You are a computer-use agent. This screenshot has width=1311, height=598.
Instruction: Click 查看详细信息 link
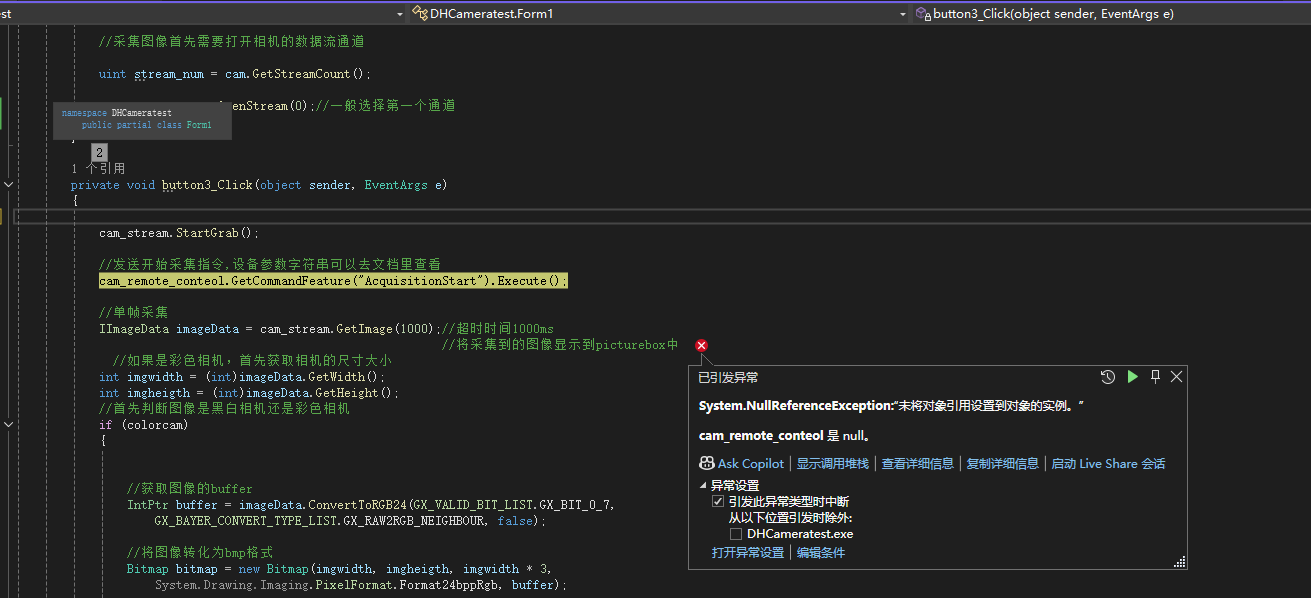917,464
